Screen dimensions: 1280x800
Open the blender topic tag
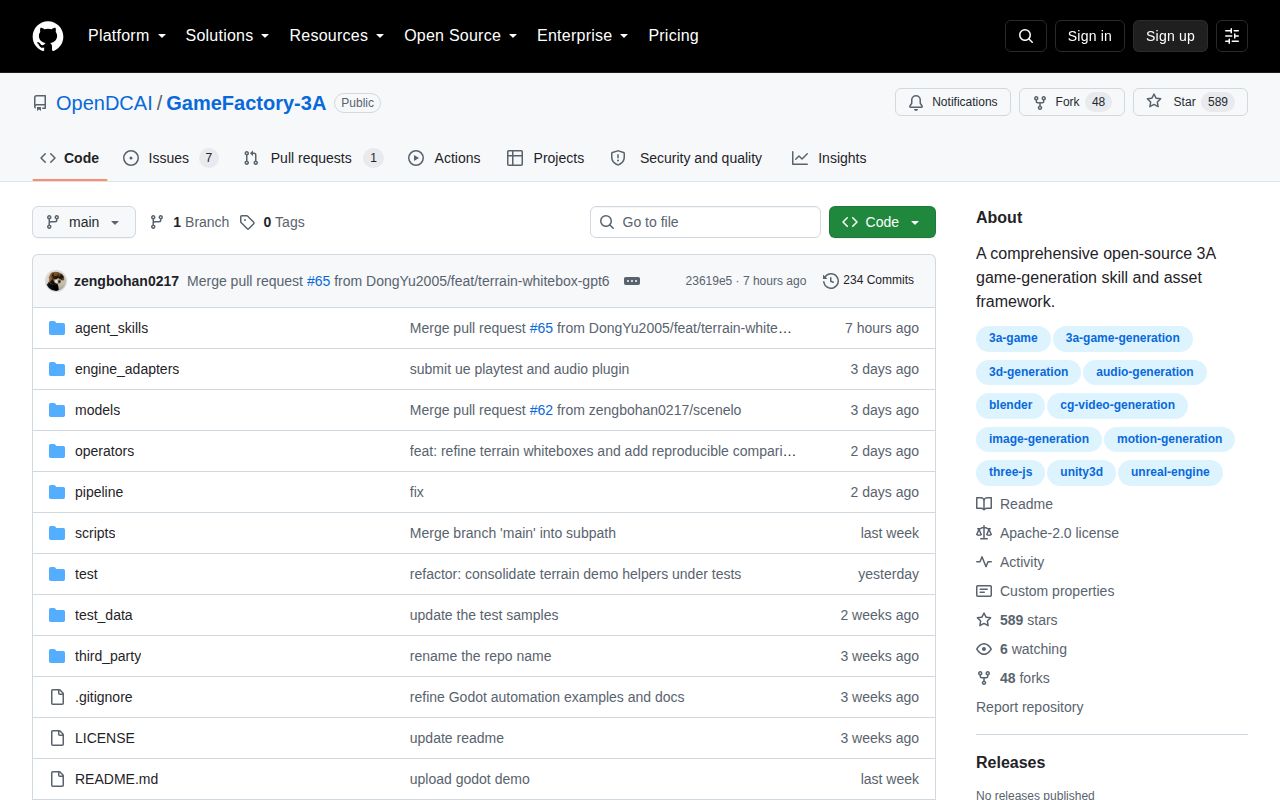point(1010,405)
